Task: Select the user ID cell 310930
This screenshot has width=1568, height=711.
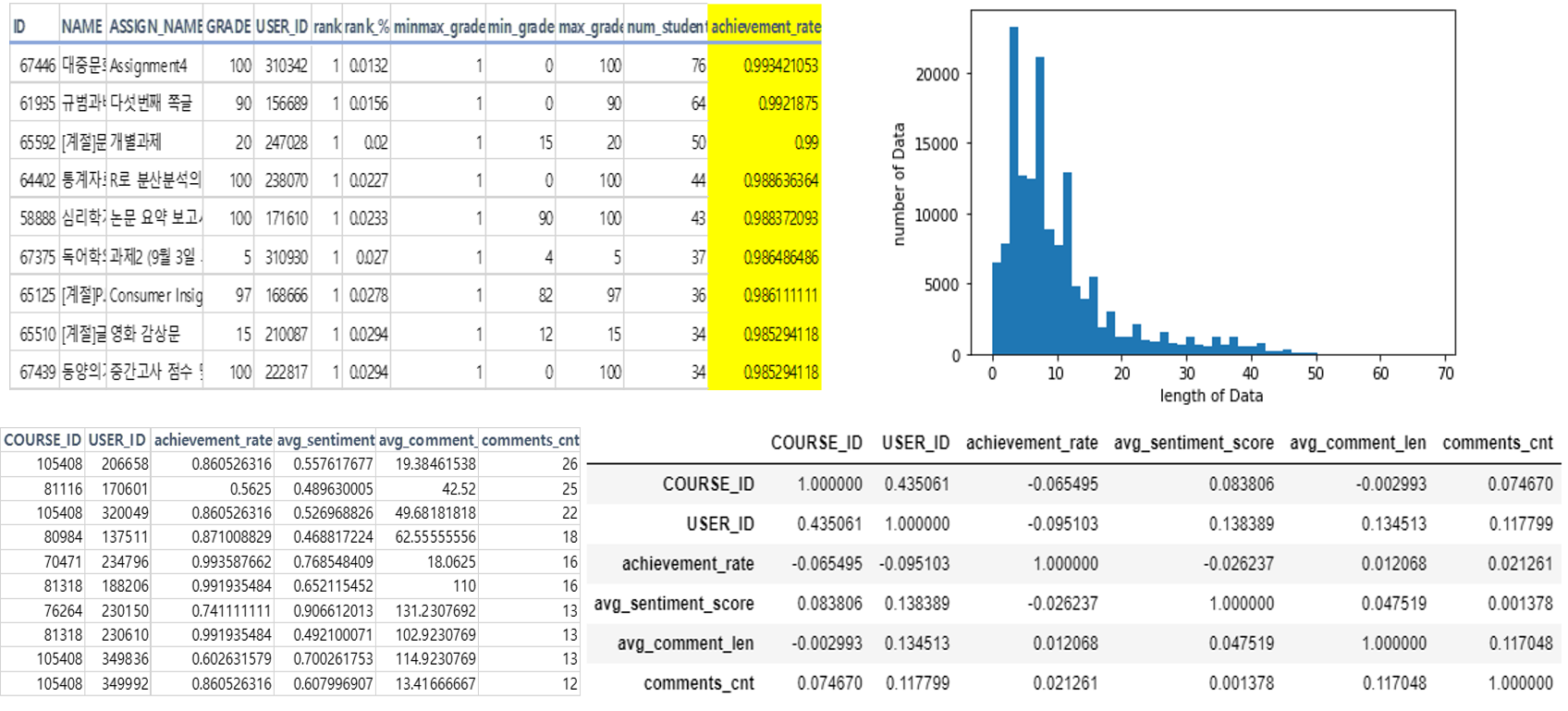Action: 286,257
